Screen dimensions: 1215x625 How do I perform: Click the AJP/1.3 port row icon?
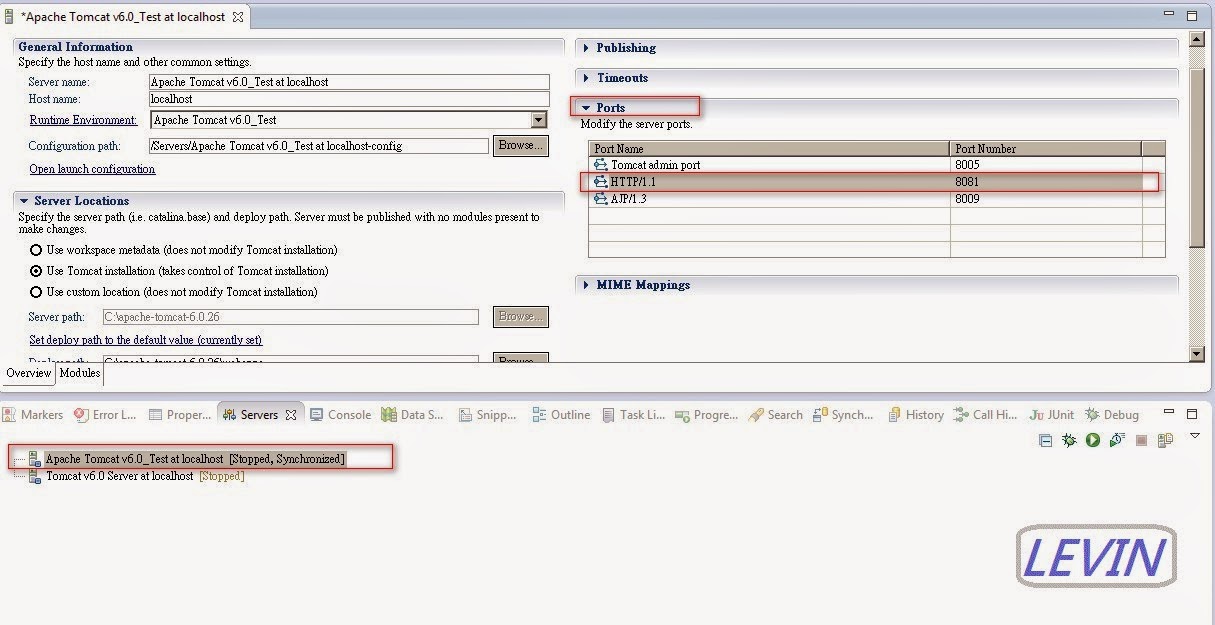pyautogui.click(x=601, y=199)
